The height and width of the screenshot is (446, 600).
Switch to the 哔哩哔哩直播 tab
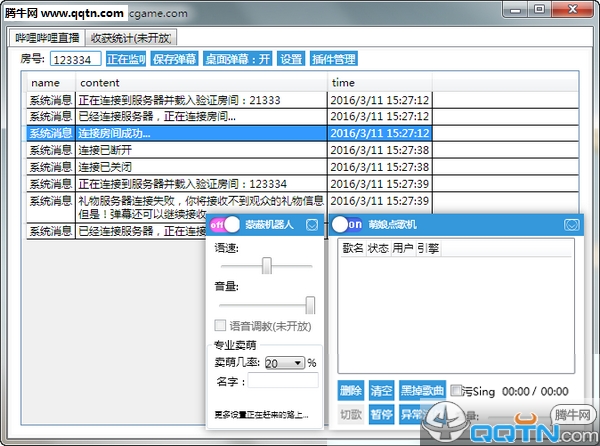point(46,37)
